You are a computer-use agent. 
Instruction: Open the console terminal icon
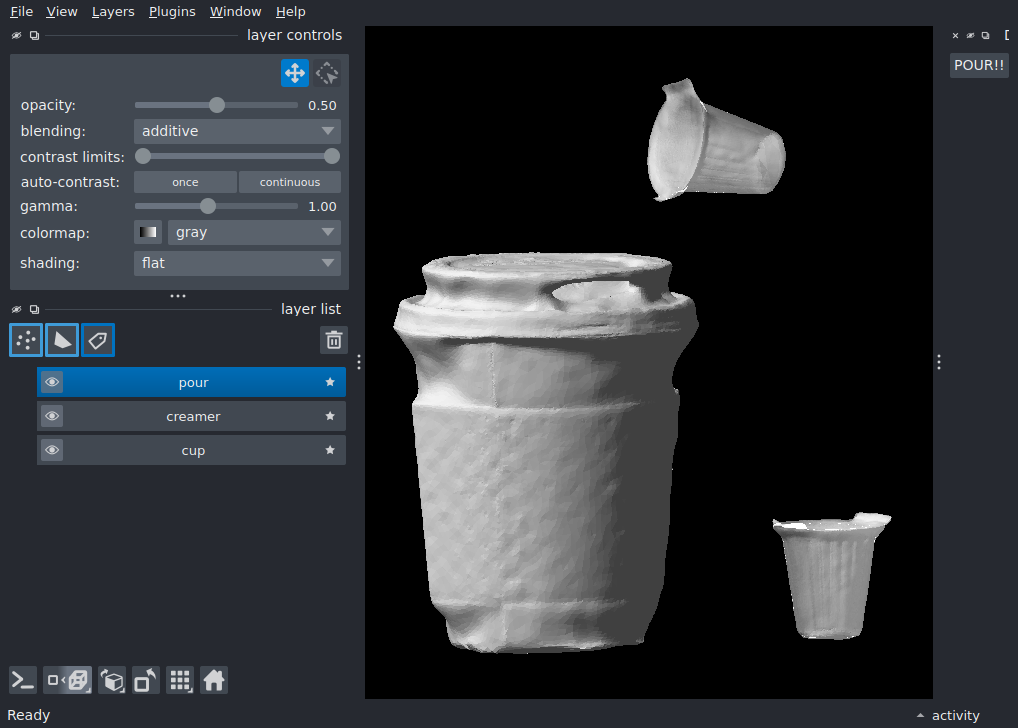pos(23,681)
